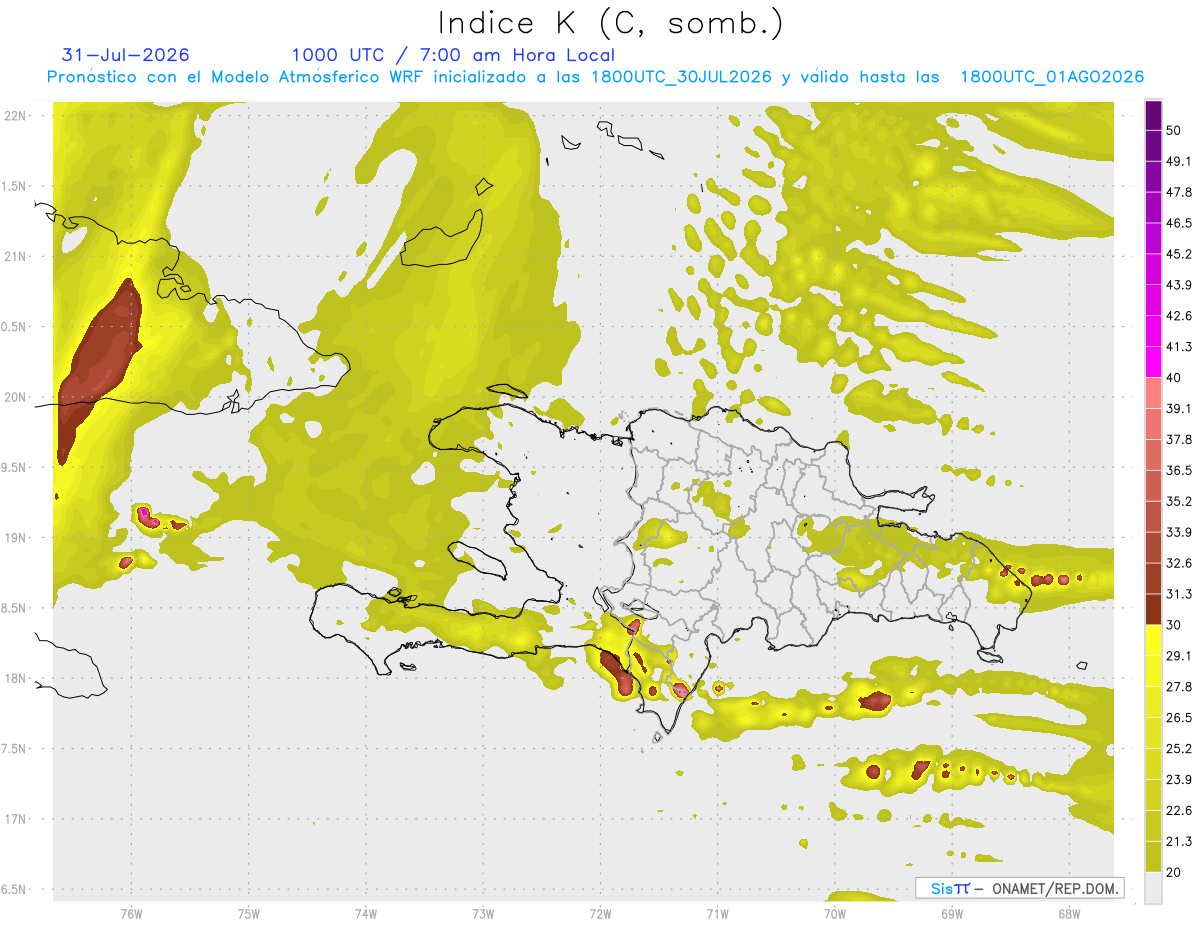Click the colorbar value 31.3
Image resolution: width=1200 pixels, height=927 pixels.
click(x=1179, y=594)
